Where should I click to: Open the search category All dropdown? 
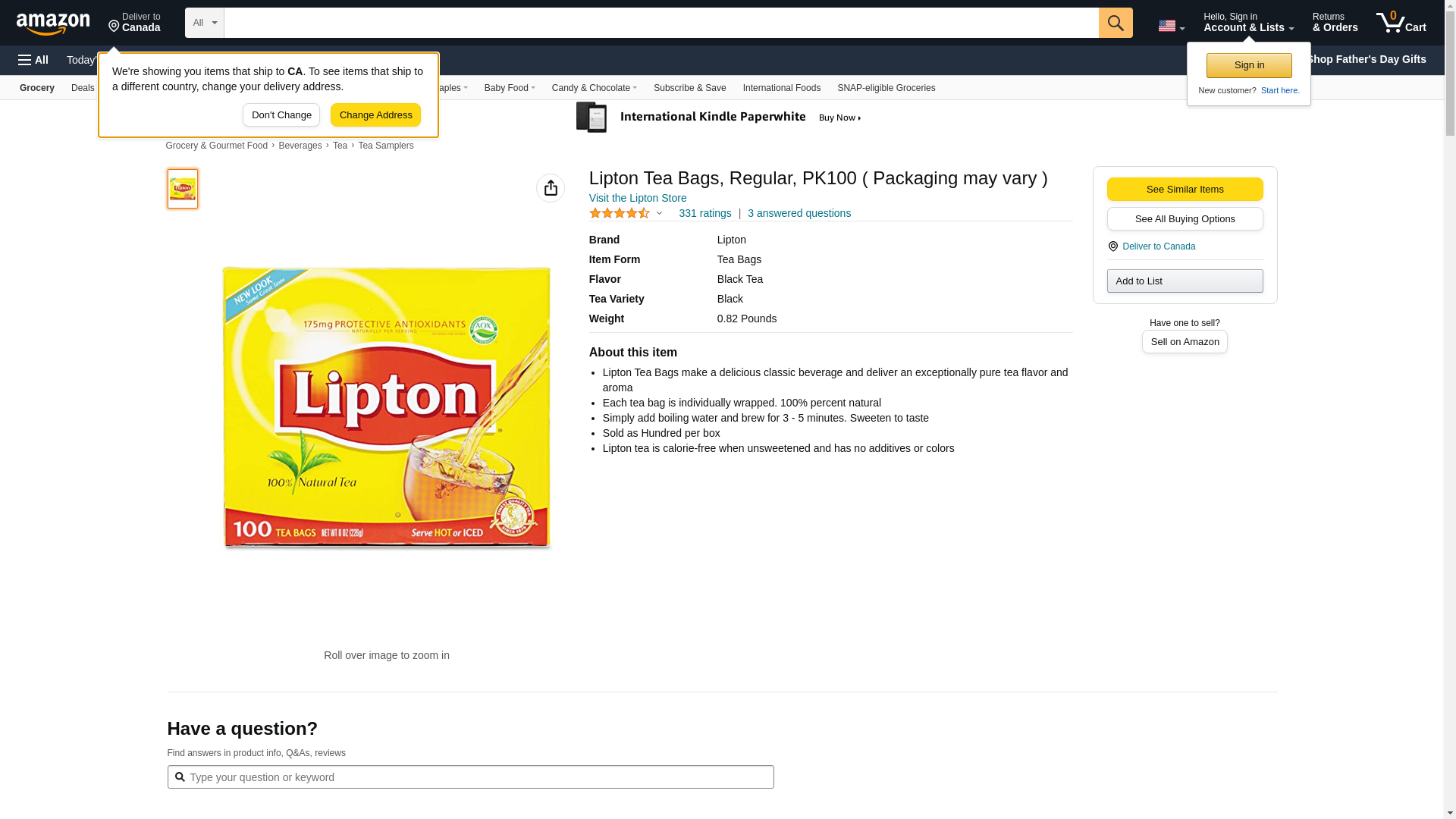tap(204, 23)
